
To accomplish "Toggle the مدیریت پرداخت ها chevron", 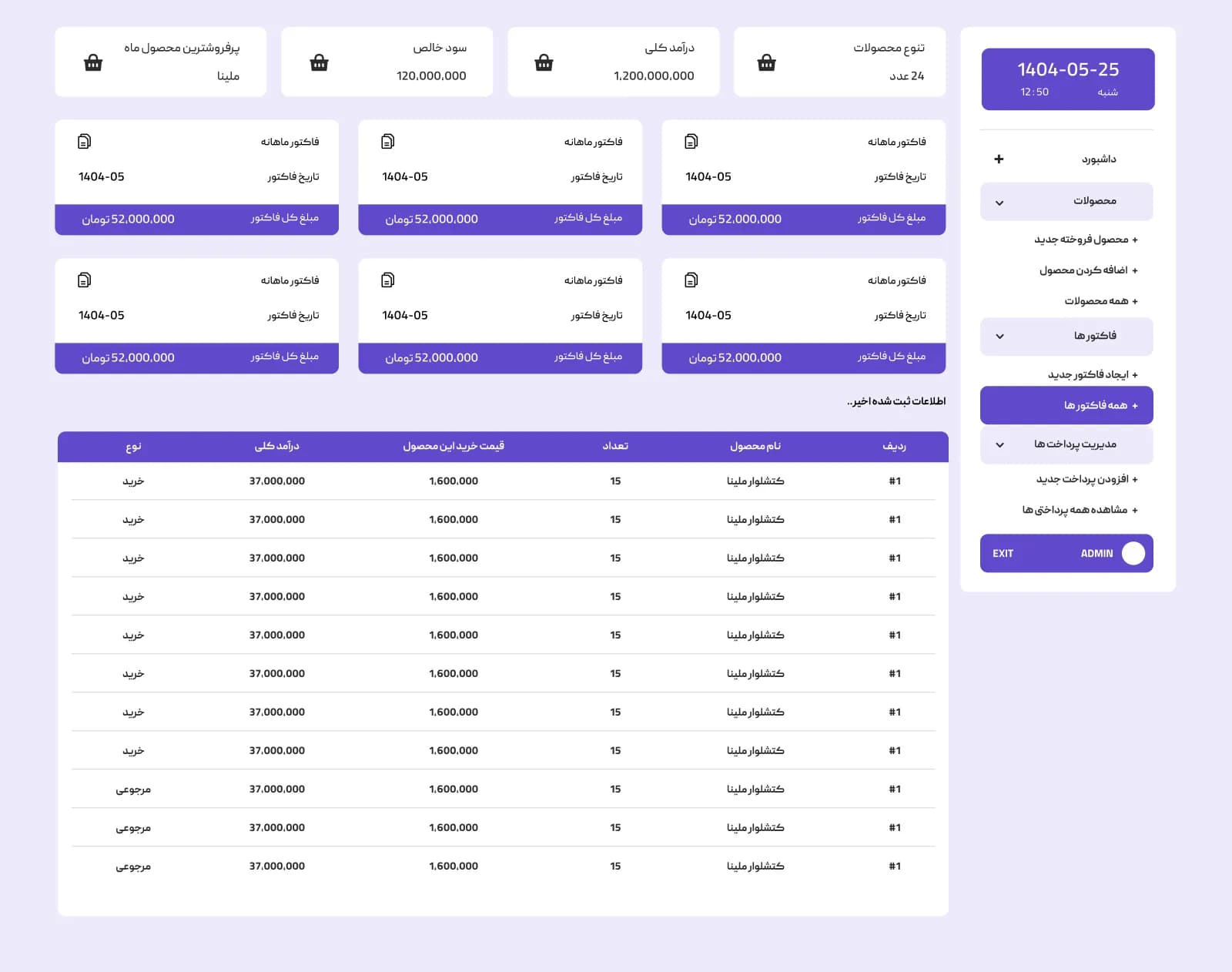I will pyautogui.click(x=999, y=444).
